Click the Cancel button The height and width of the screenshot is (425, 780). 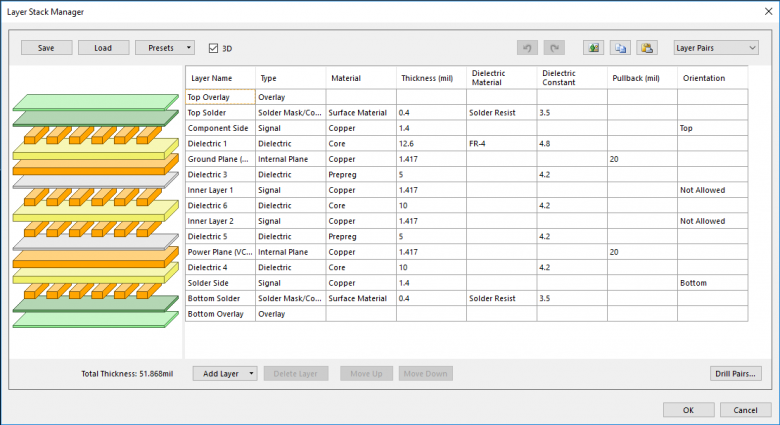coord(745,410)
